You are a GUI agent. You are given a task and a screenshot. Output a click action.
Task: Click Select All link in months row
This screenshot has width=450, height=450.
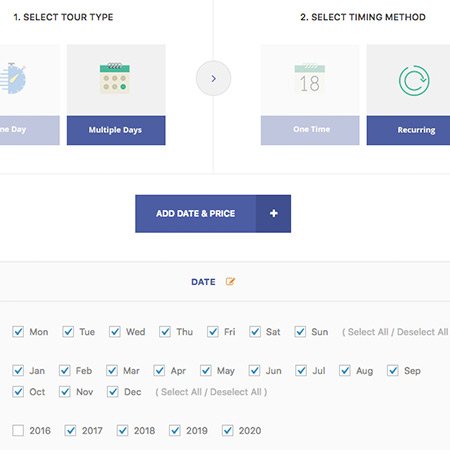(x=181, y=392)
